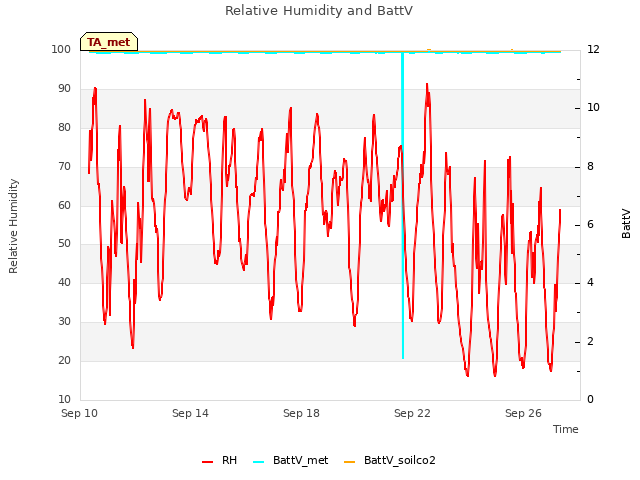The width and height of the screenshot is (640, 480).
Task: Click the Relative Humidity axis title
Action: pyautogui.click(x=13, y=226)
